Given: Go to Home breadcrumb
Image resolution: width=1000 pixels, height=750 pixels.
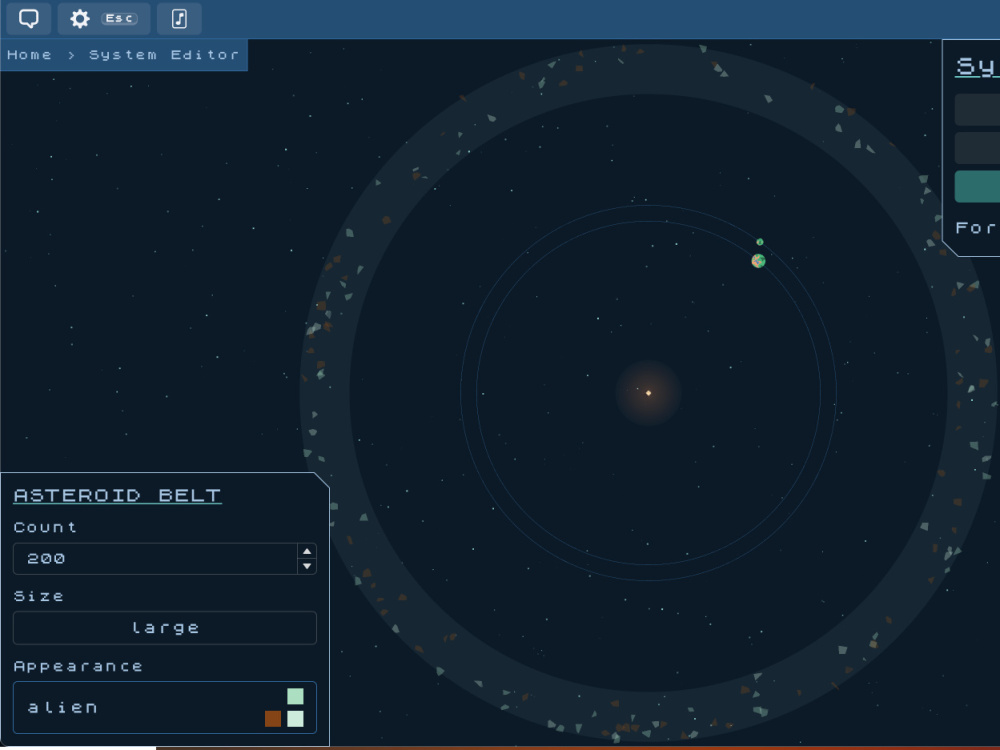Looking at the screenshot, I should [29, 55].
